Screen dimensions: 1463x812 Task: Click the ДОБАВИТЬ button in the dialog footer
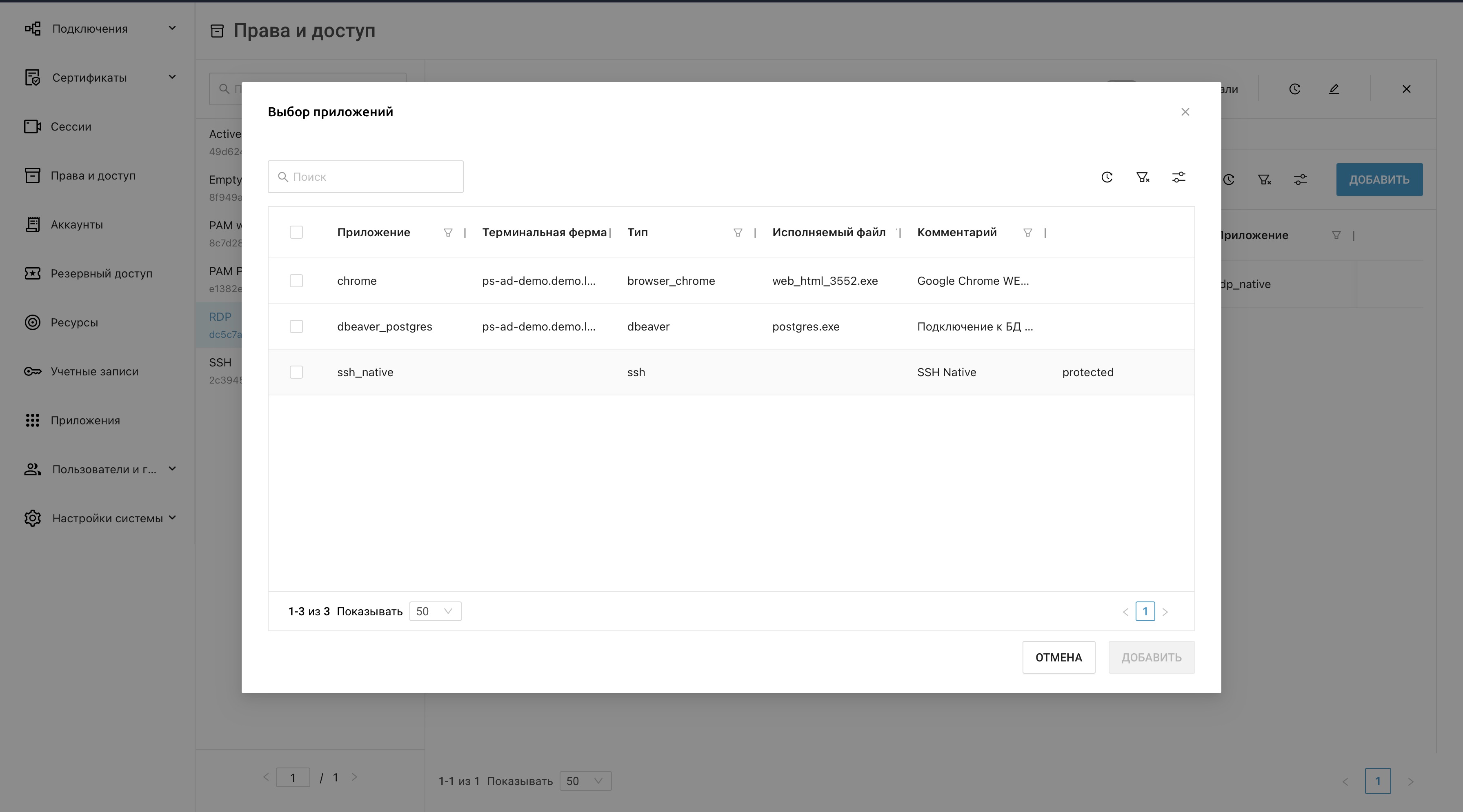coord(1151,657)
